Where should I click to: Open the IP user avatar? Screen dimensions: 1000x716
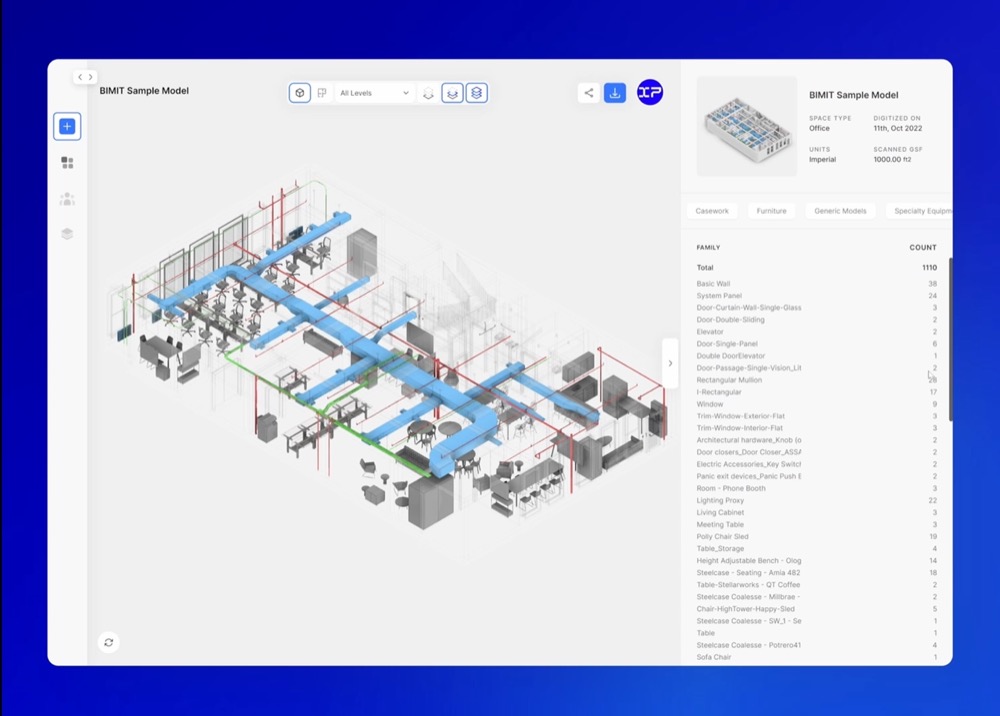click(x=650, y=92)
